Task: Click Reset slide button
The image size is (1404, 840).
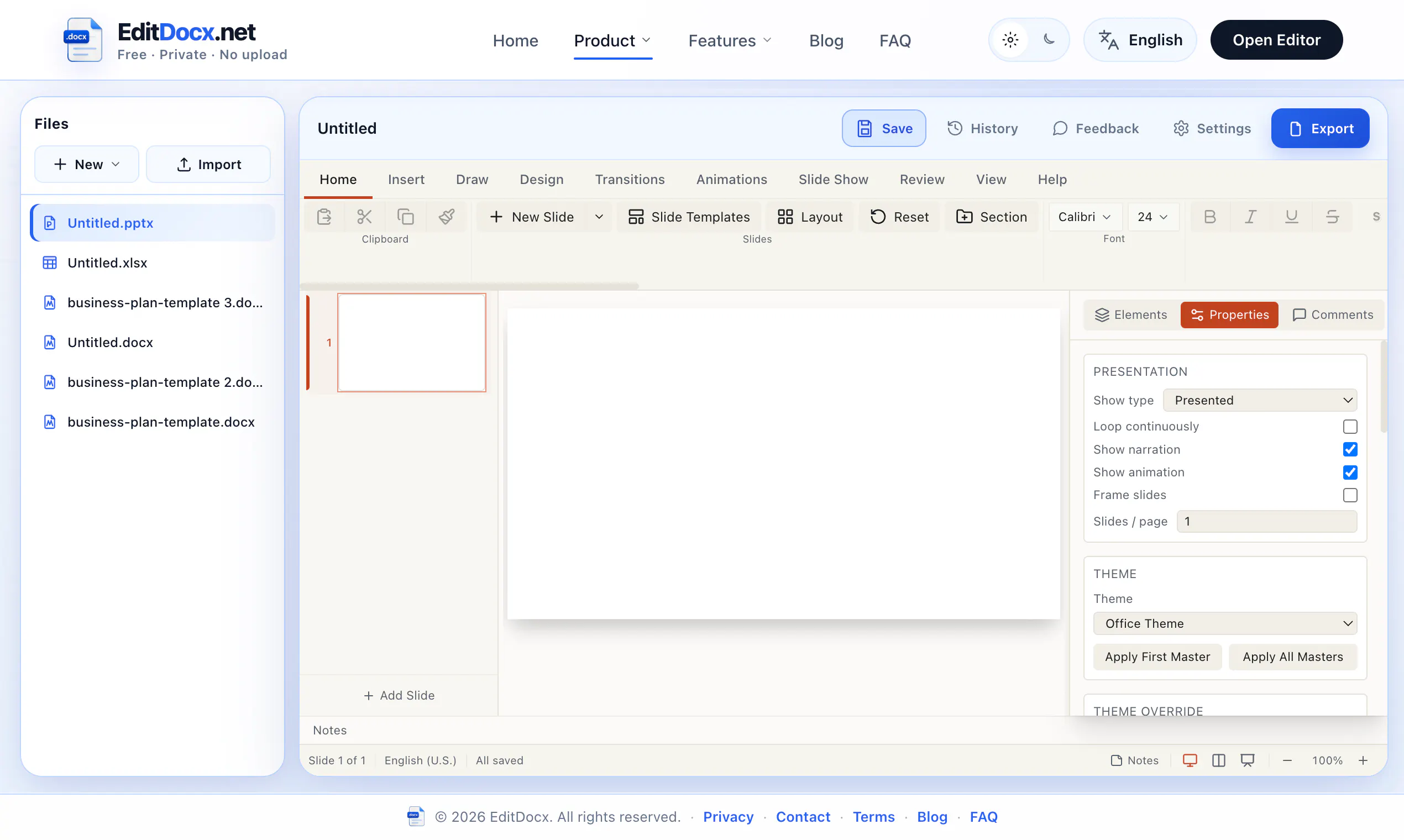Action: tap(899, 217)
